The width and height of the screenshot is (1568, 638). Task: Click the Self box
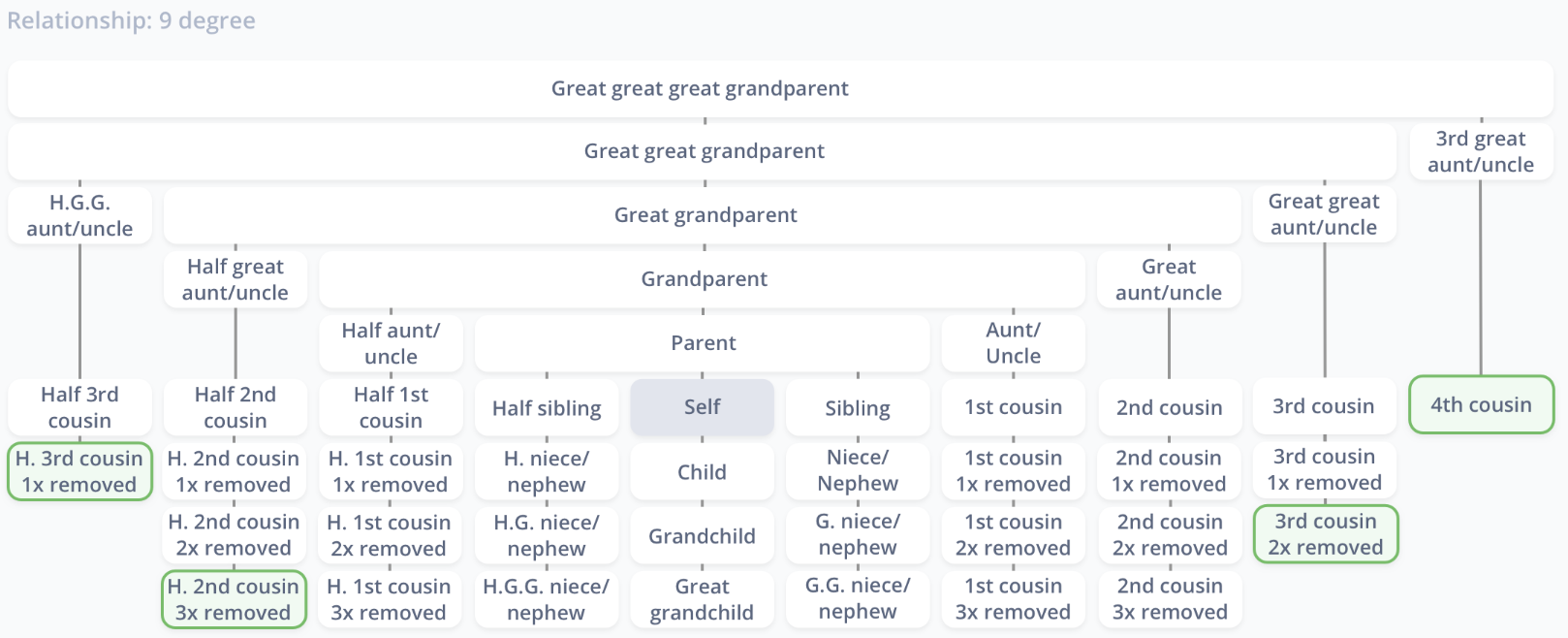coord(703,407)
